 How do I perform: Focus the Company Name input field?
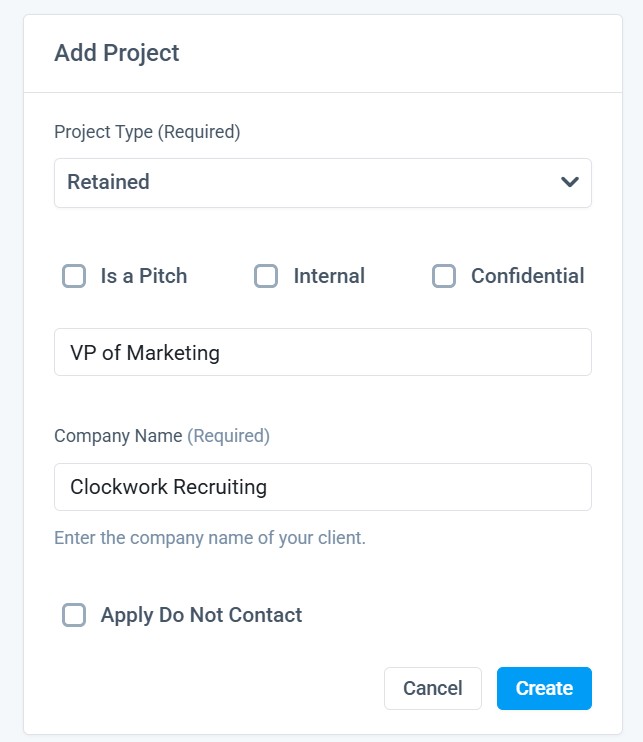322,487
